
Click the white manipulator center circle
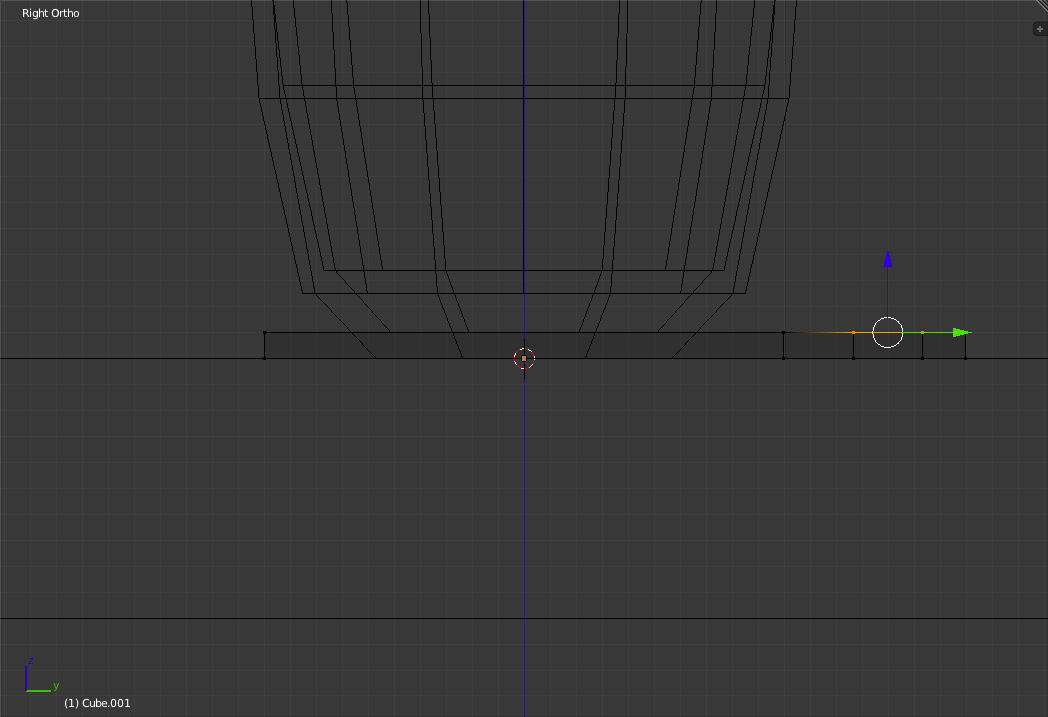coord(888,332)
